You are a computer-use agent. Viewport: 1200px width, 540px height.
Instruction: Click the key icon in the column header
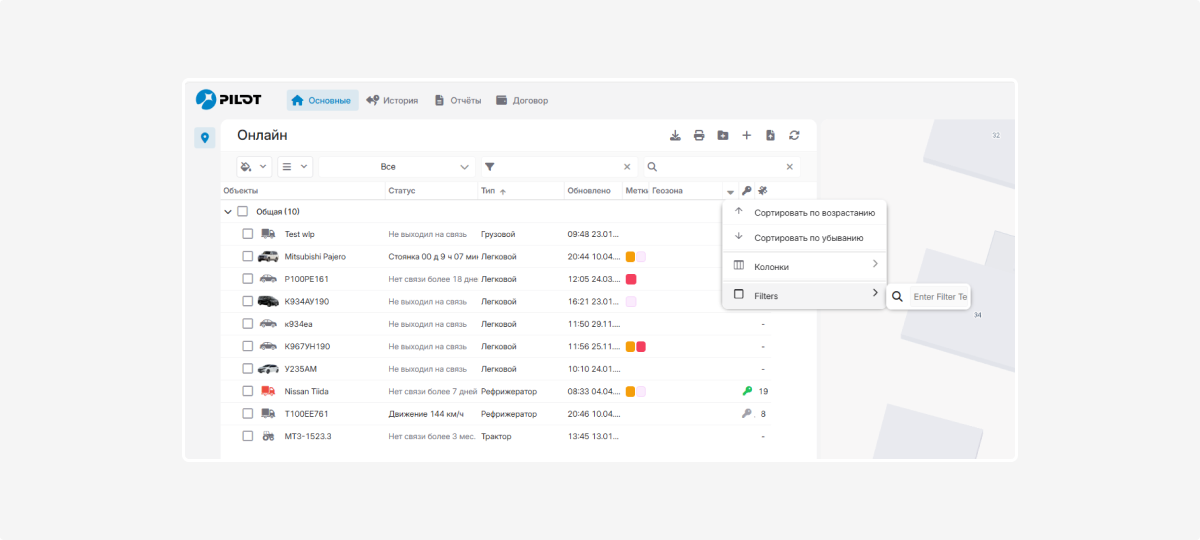click(746, 191)
